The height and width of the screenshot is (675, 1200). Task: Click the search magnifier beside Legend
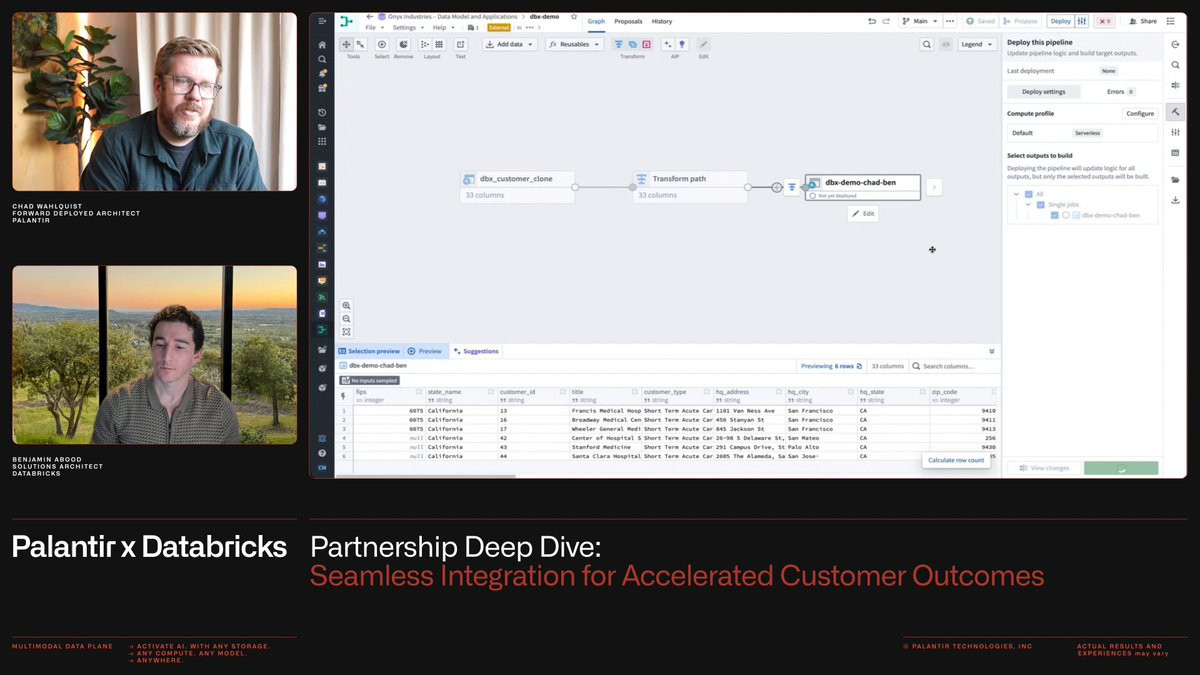click(927, 44)
